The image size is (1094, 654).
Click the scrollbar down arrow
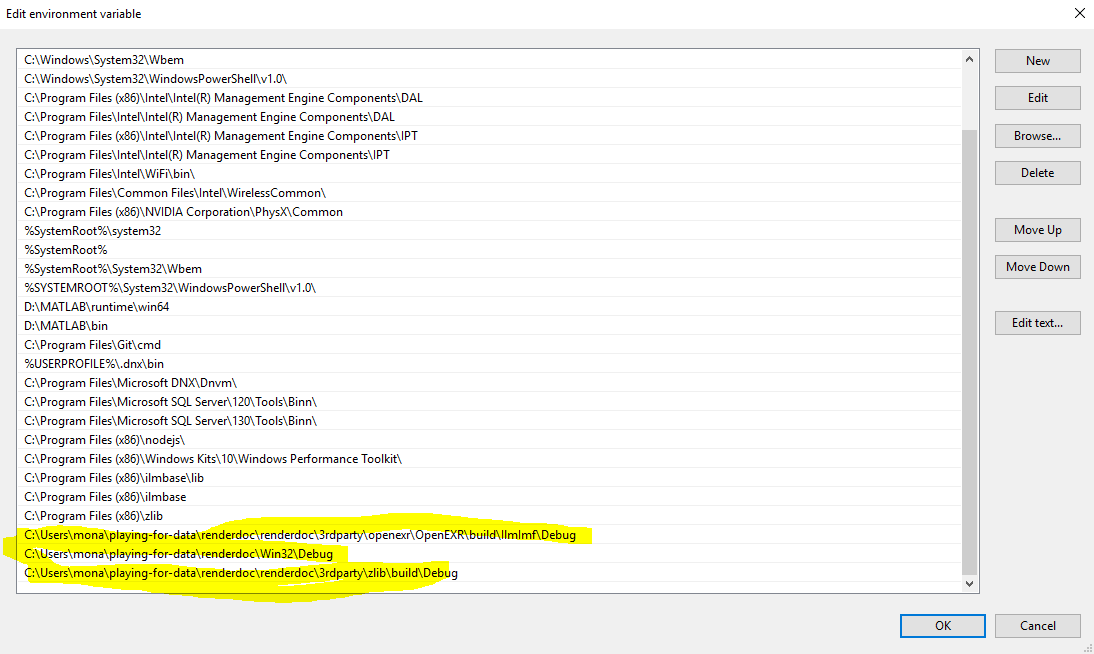[x=969, y=584]
